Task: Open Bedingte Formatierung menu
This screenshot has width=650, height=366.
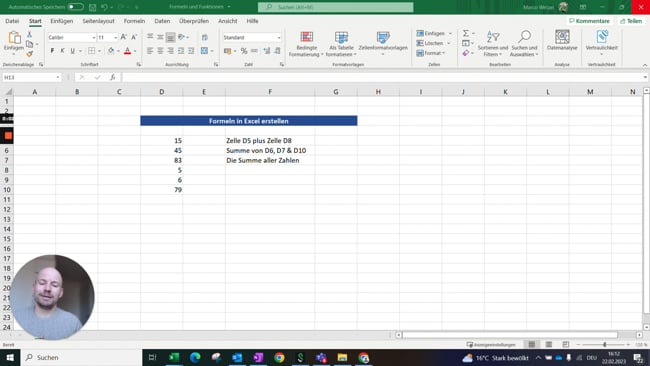Action: [306, 44]
